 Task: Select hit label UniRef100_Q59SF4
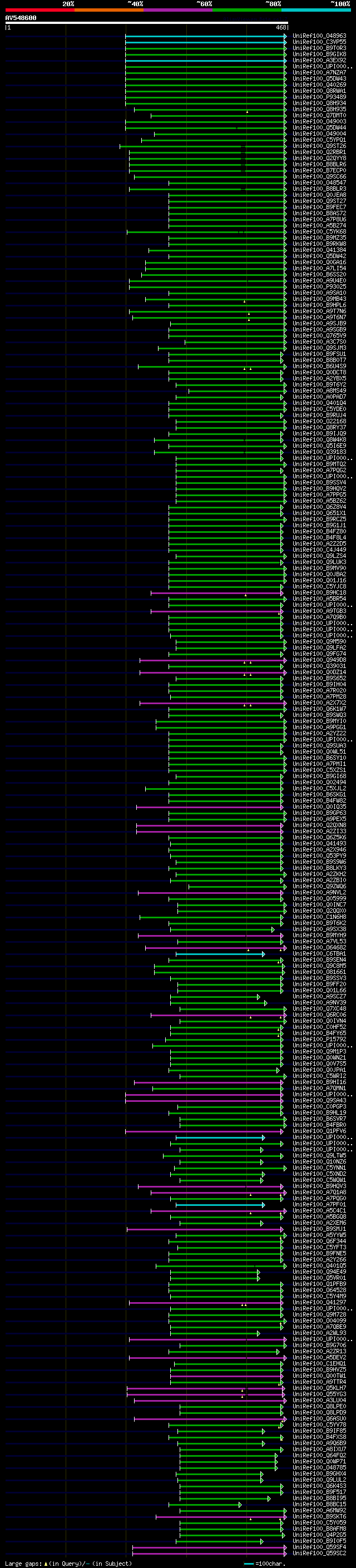319,1547
